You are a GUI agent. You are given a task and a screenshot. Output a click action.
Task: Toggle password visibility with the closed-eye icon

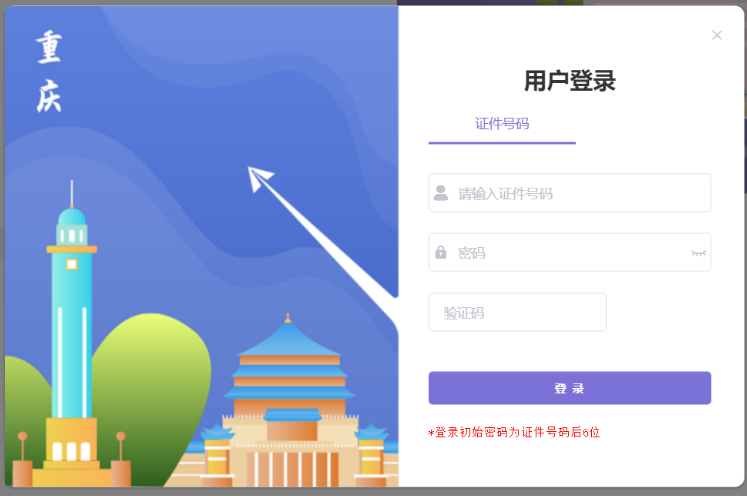tap(698, 253)
